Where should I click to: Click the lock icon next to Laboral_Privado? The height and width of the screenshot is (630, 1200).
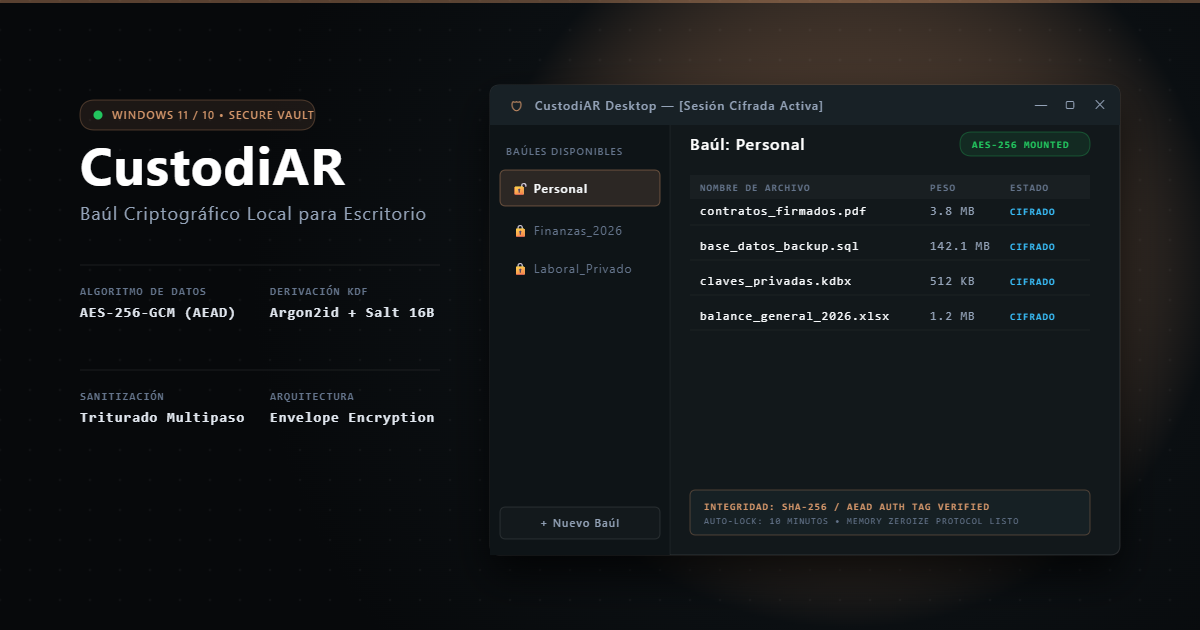point(520,269)
